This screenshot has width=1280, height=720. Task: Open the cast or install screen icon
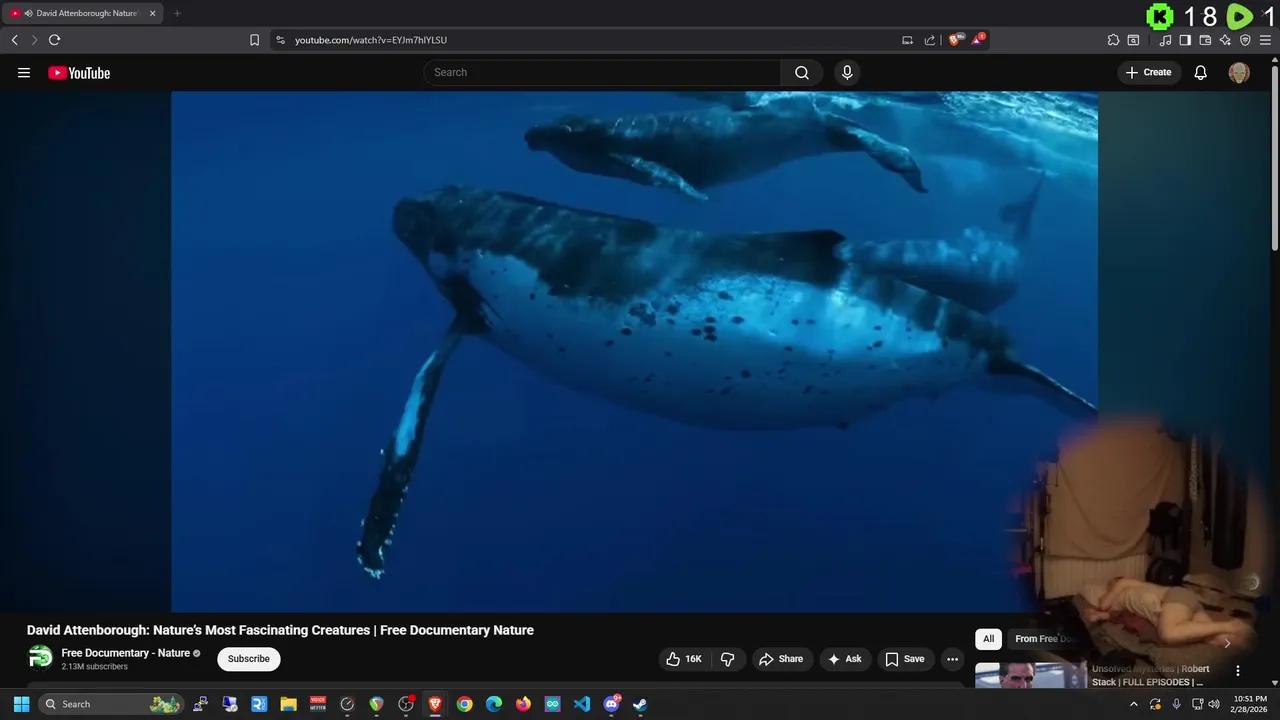(x=907, y=40)
